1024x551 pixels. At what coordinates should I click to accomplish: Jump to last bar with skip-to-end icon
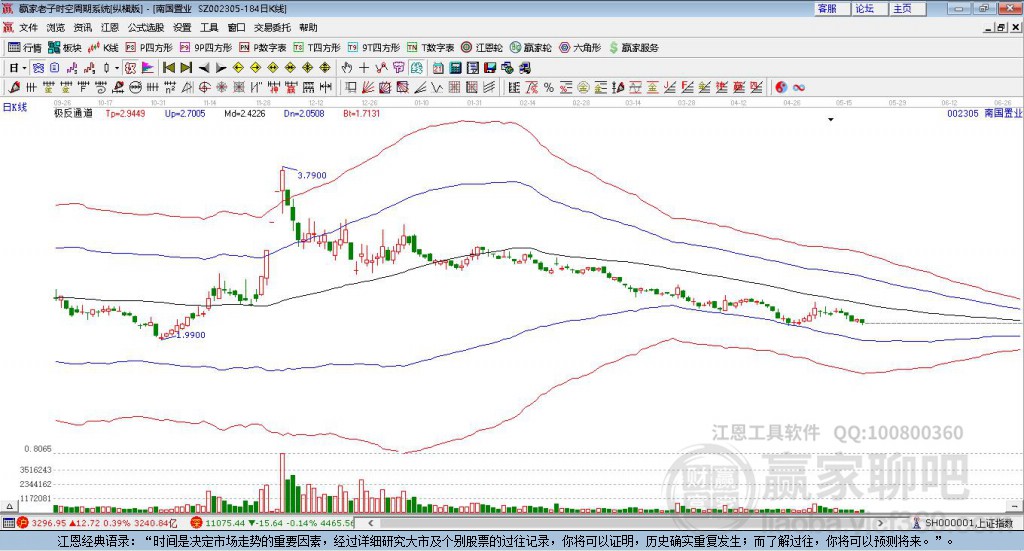[x=186, y=68]
